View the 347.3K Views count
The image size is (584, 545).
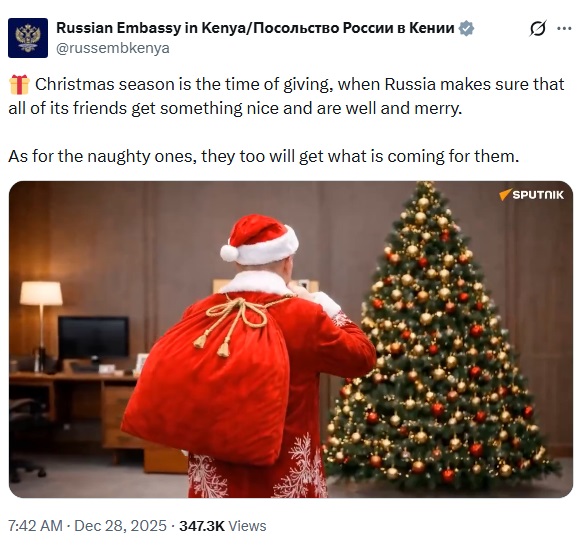point(223,526)
